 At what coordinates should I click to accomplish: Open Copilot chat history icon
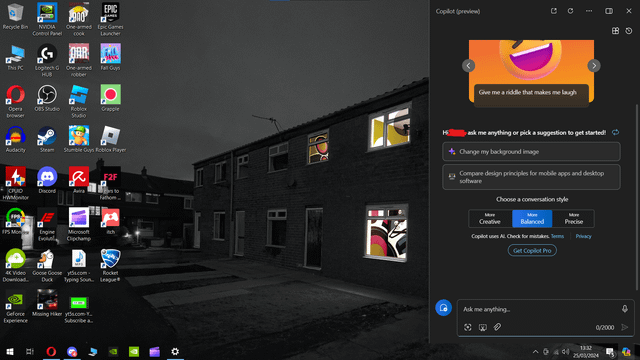pyautogui.click(x=629, y=31)
